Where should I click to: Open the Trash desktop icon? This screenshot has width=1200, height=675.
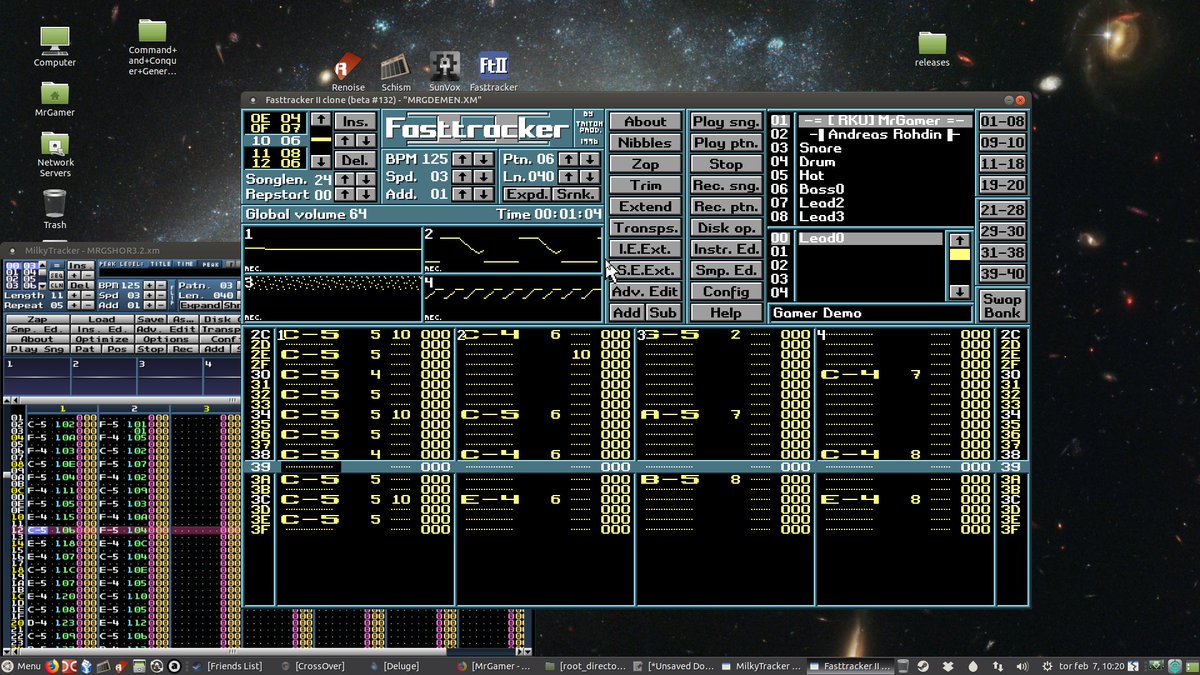55,209
